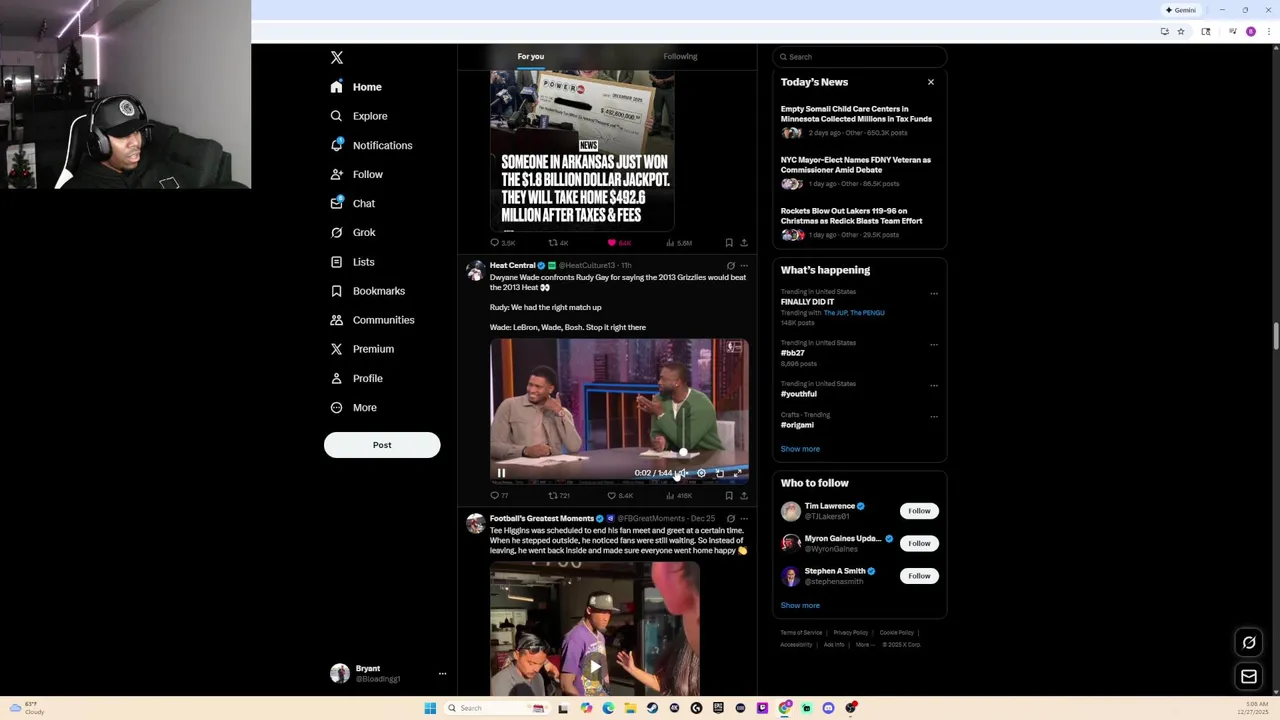Open Grok actions on Football's Greatest Moments post
The image size is (1280, 720).
click(730, 519)
